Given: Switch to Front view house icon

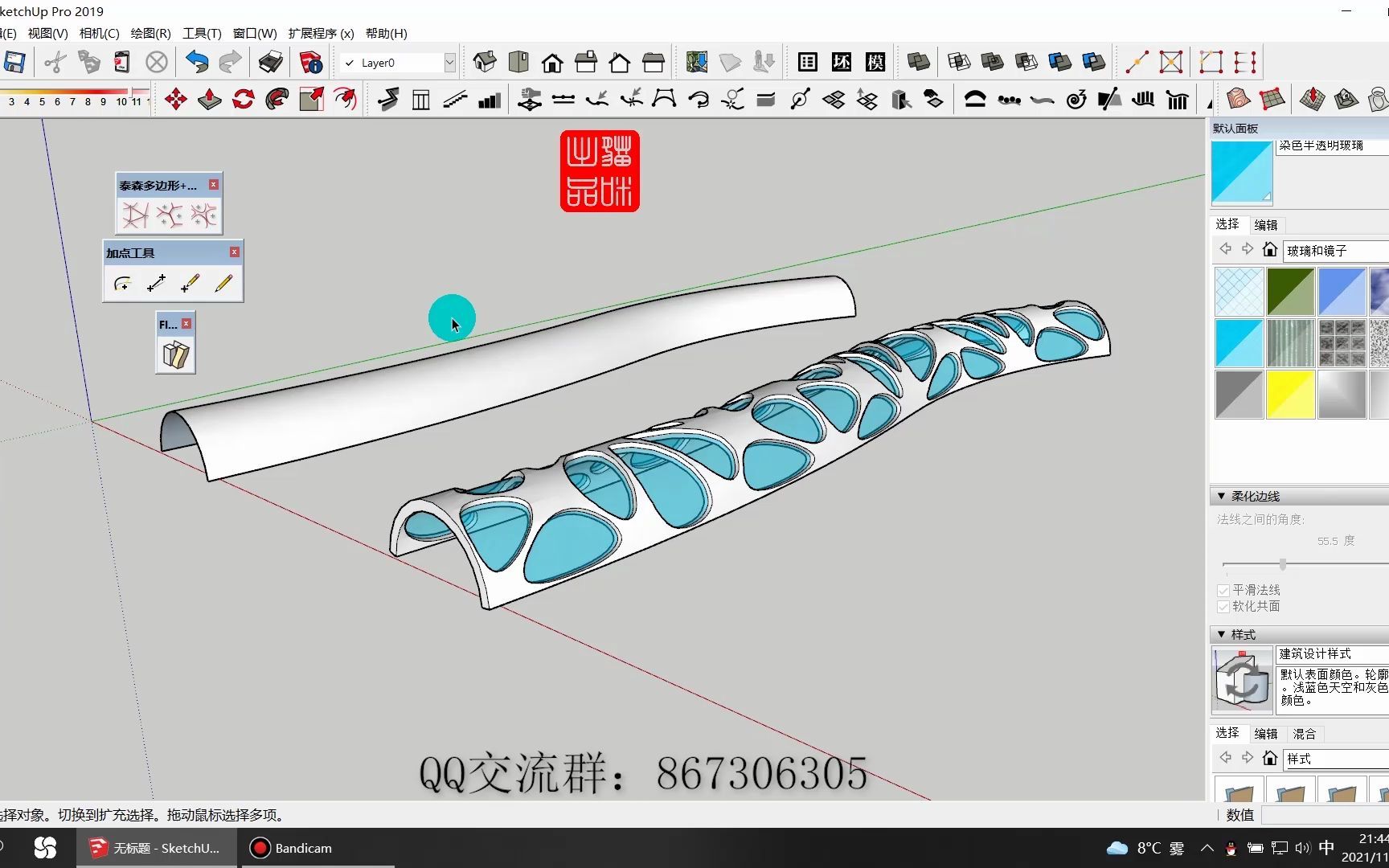Looking at the screenshot, I should (x=552, y=62).
